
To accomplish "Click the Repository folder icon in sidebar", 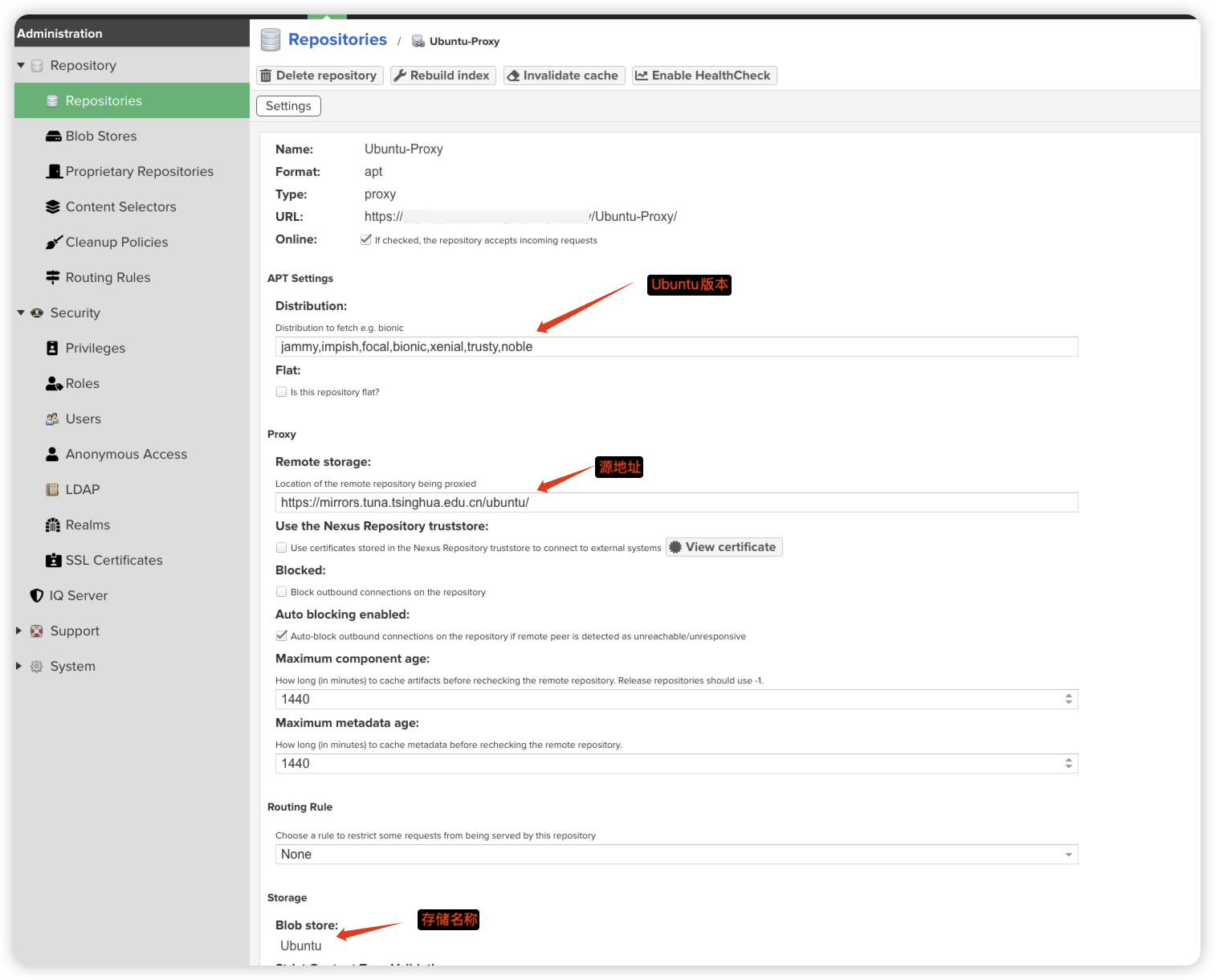I will [37, 66].
